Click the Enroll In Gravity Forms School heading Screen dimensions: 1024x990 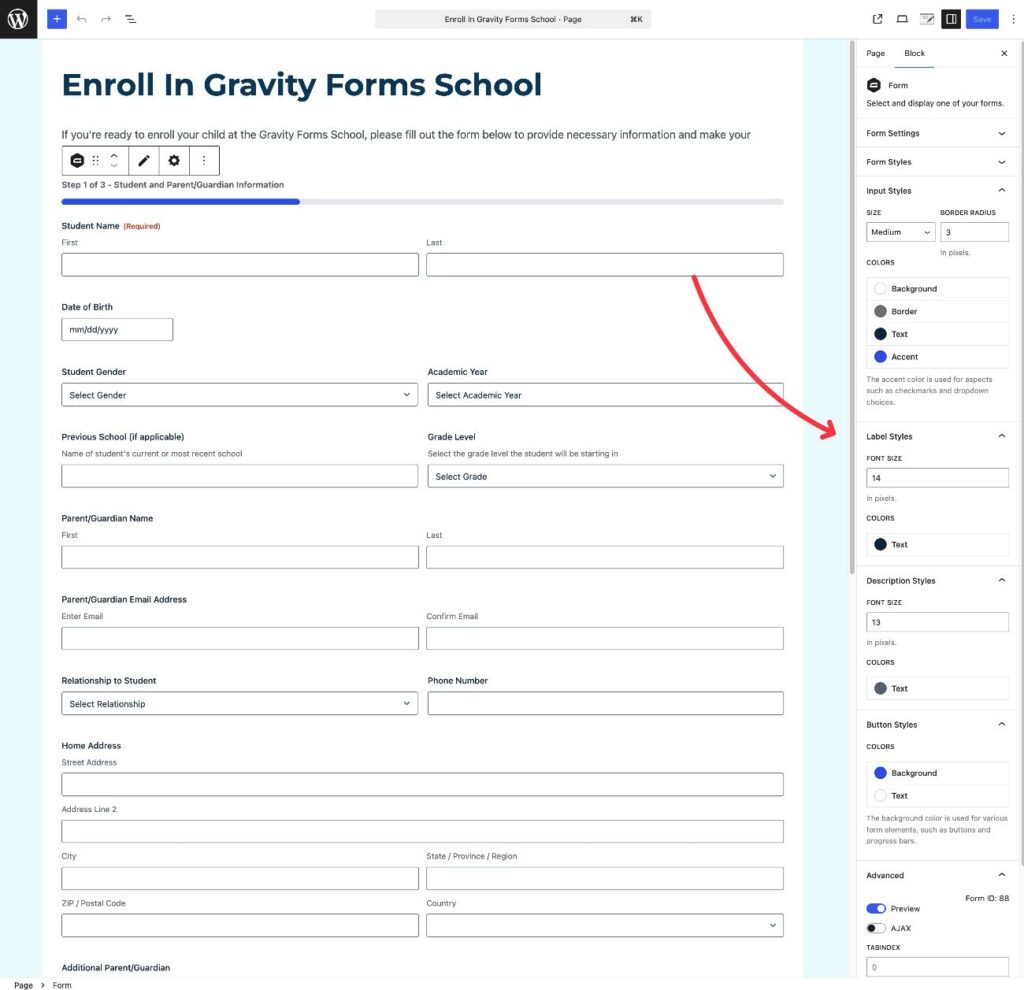click(301, 85)
